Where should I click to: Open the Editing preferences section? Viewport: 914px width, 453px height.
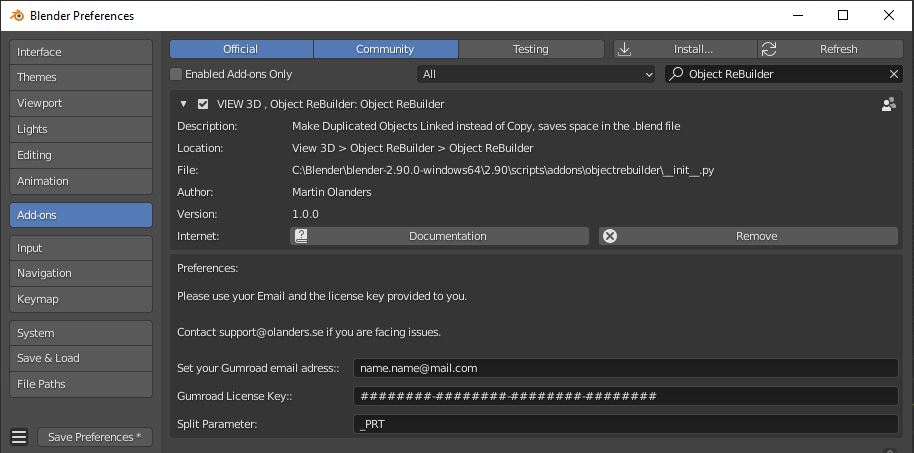81,155
